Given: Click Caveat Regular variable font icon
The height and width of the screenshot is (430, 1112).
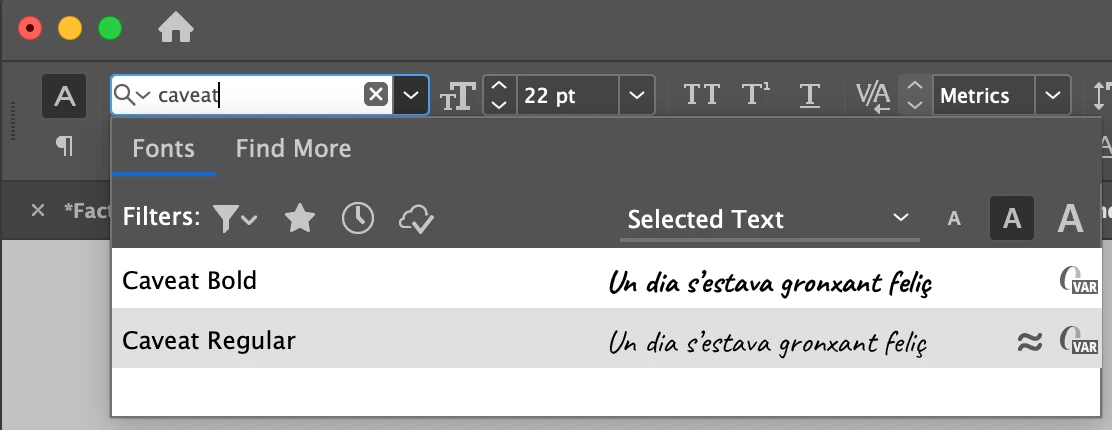Looking at the screenshot, I should pos(1079,340).
